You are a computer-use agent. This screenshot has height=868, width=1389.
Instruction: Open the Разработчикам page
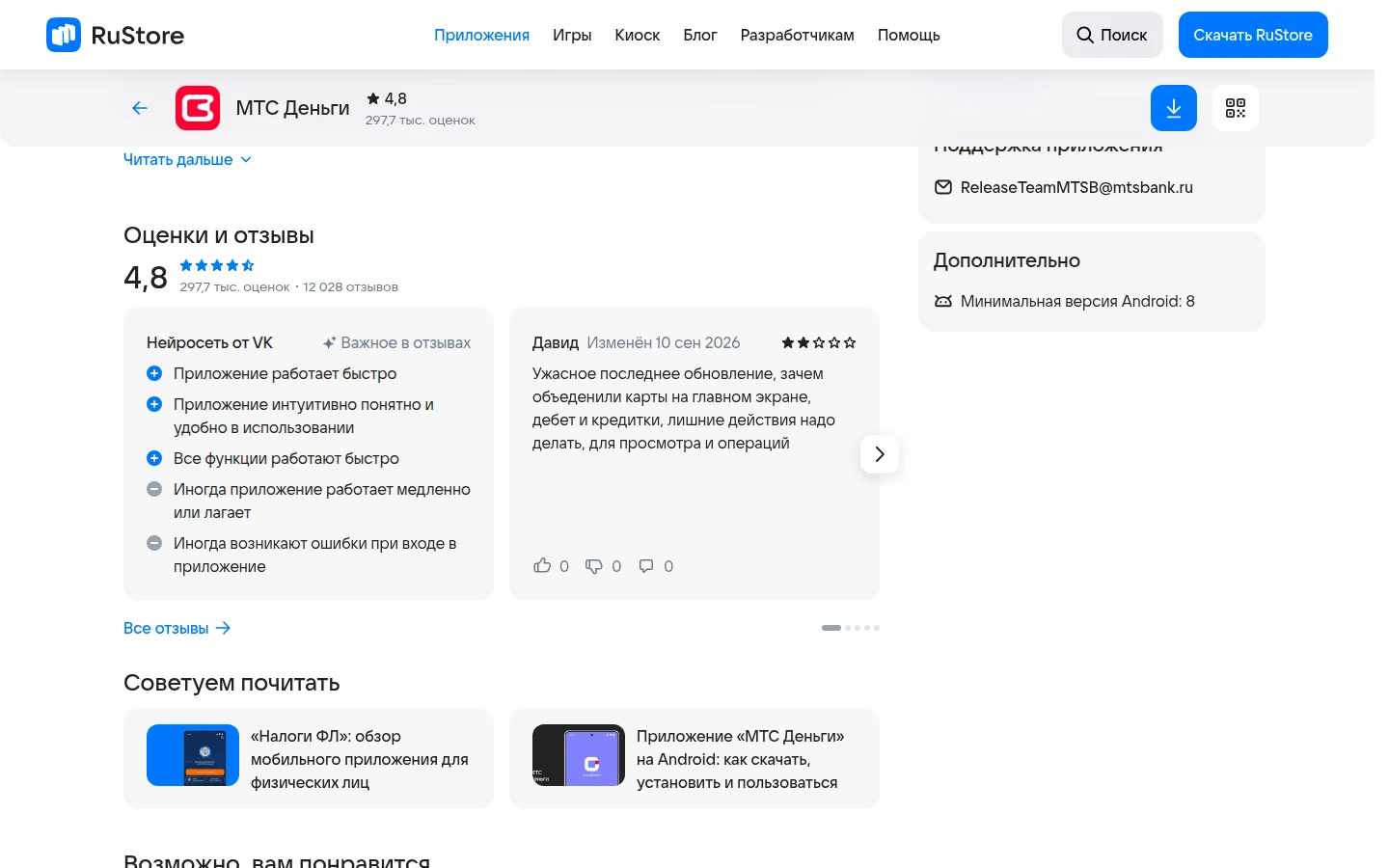click(798, 35)
